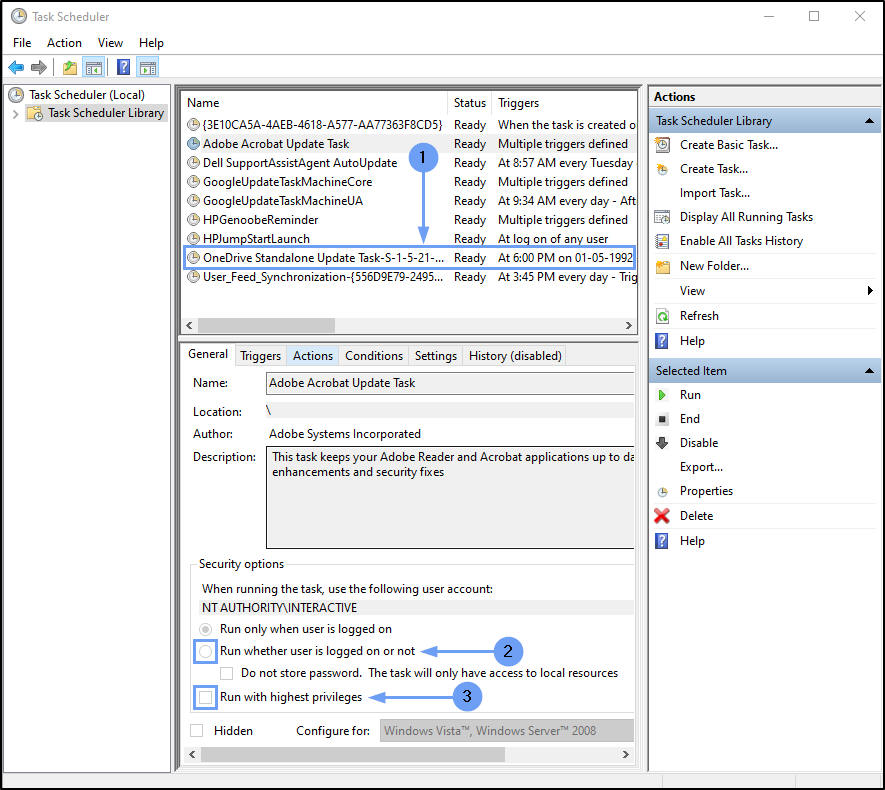Click clock icon beside Adobe Acrobat Update Task

point(194,143)
